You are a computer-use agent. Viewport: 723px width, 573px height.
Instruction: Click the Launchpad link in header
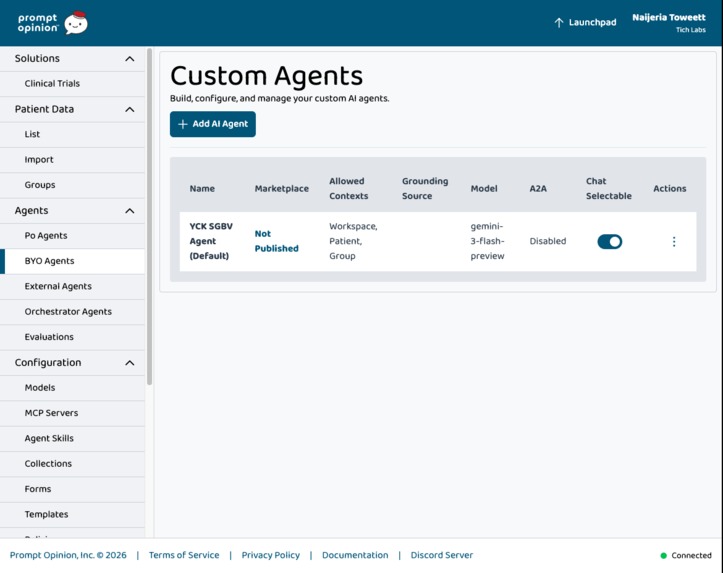[x=585, y=23]
